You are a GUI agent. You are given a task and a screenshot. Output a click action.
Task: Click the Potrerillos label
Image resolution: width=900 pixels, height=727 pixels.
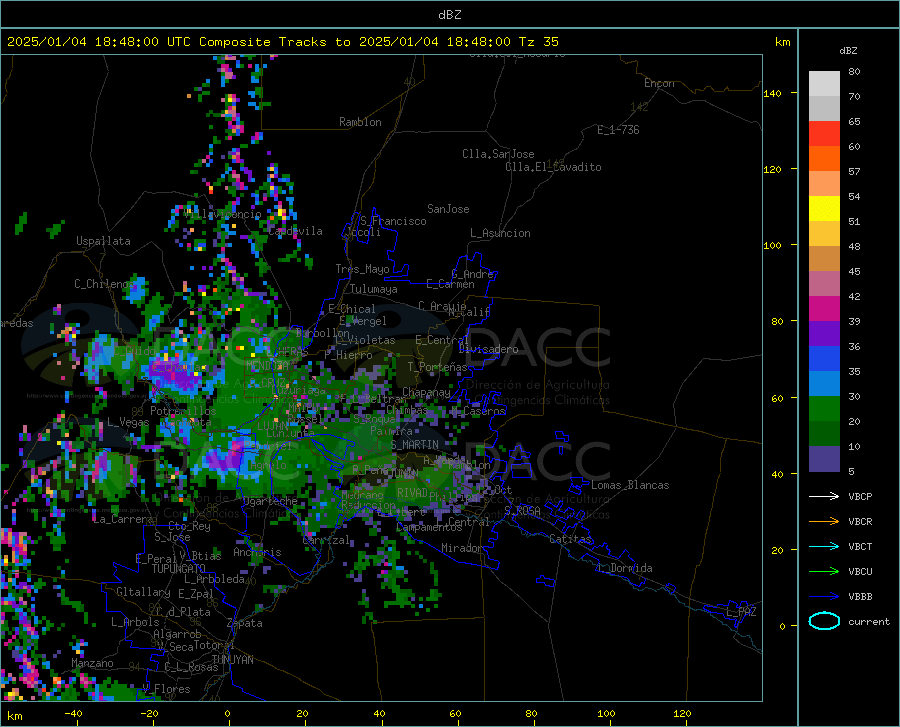183,411
